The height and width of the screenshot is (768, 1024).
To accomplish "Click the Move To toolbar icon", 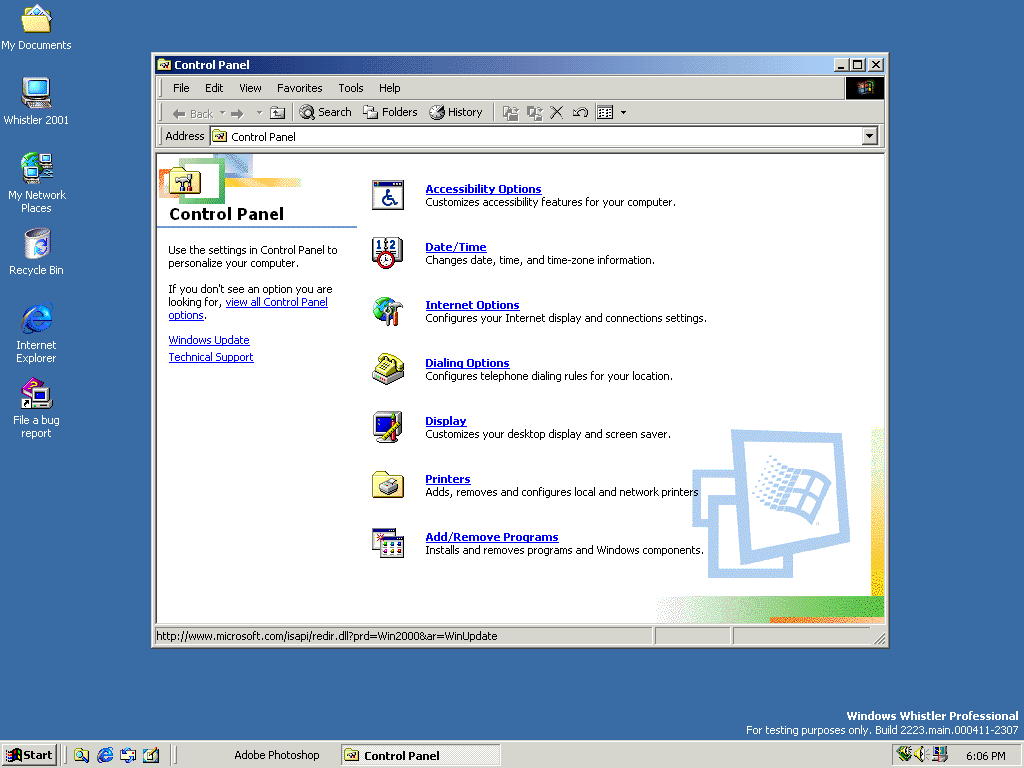I will pos(511,113).
